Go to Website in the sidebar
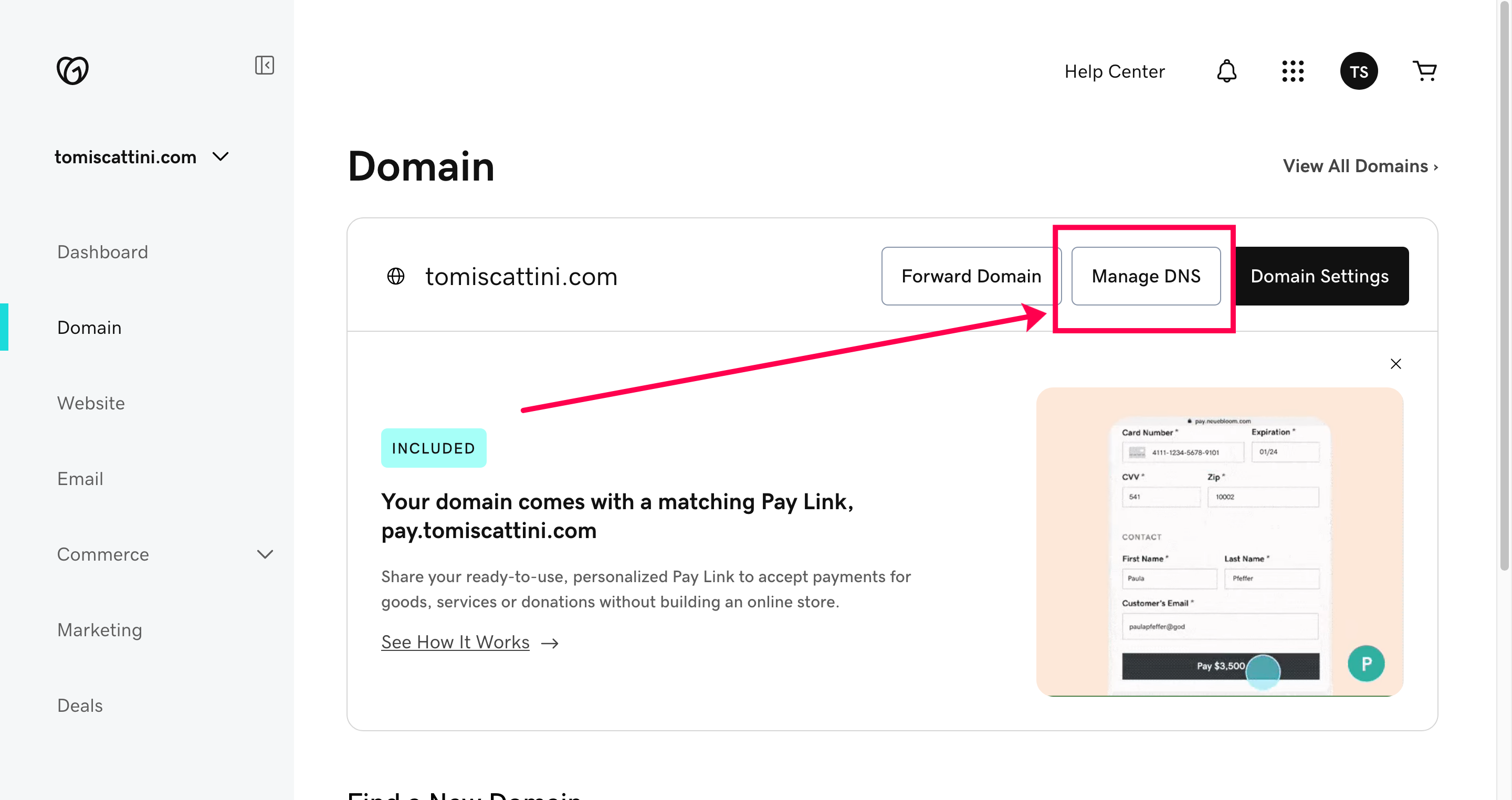 point(91,403)
